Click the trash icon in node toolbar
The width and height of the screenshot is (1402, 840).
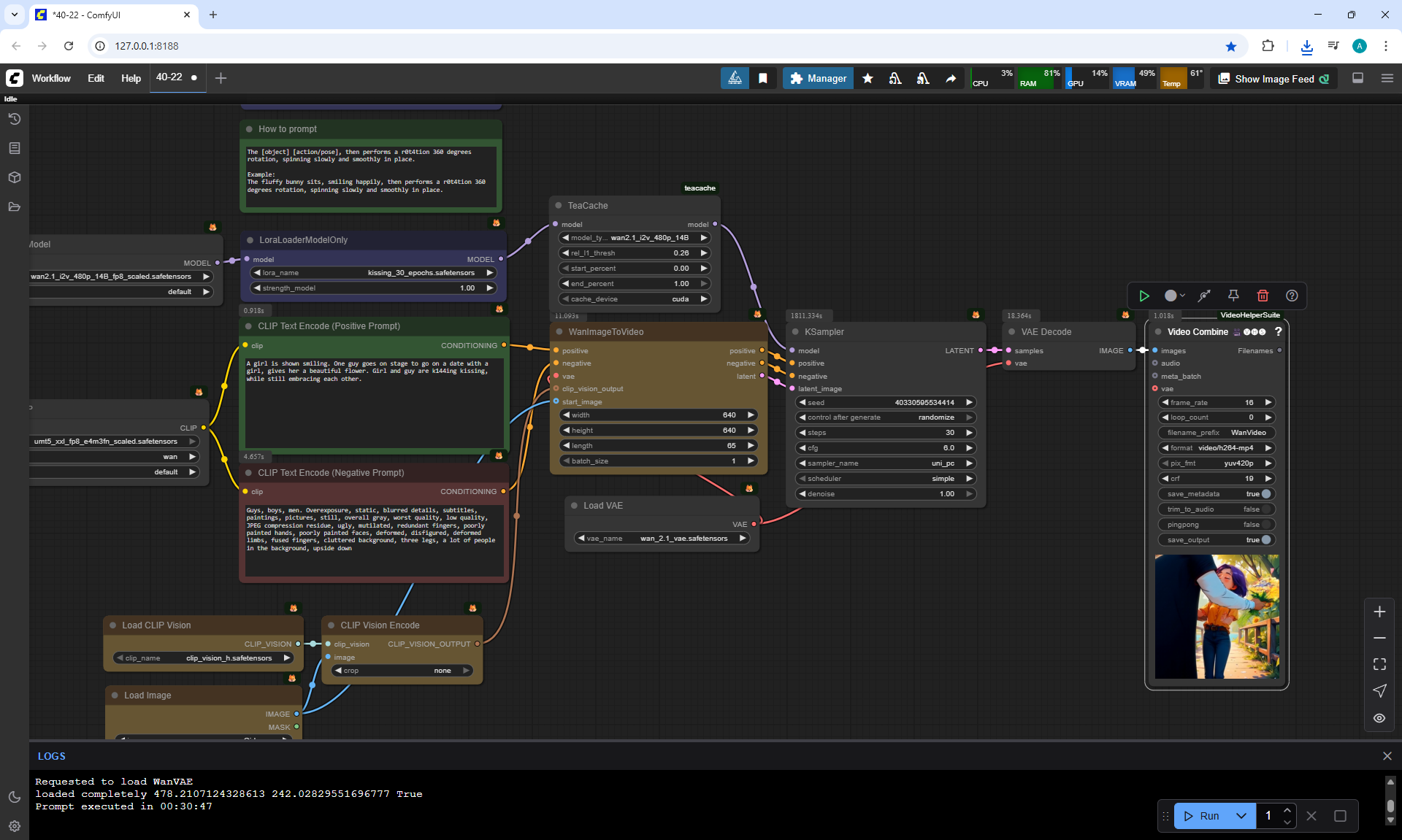click(1263, 296)
